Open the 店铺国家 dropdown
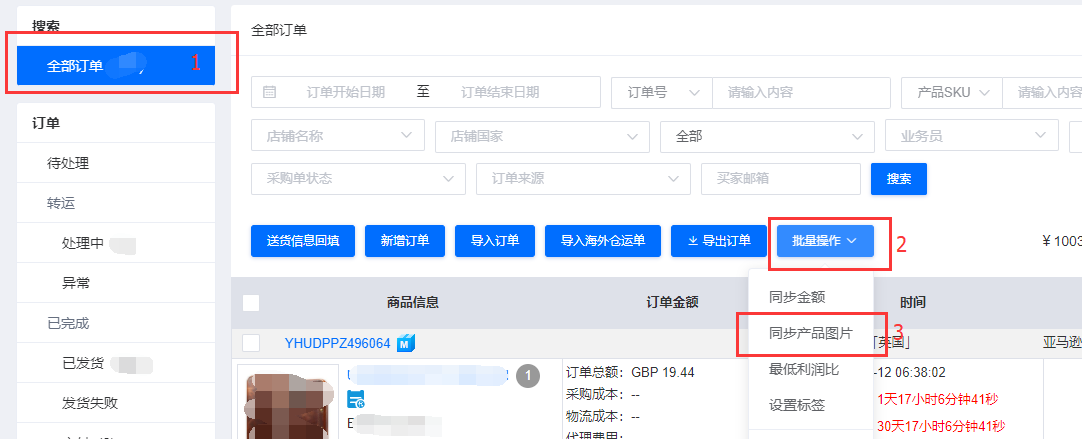 pyautogui.click(x=542, y=136)
